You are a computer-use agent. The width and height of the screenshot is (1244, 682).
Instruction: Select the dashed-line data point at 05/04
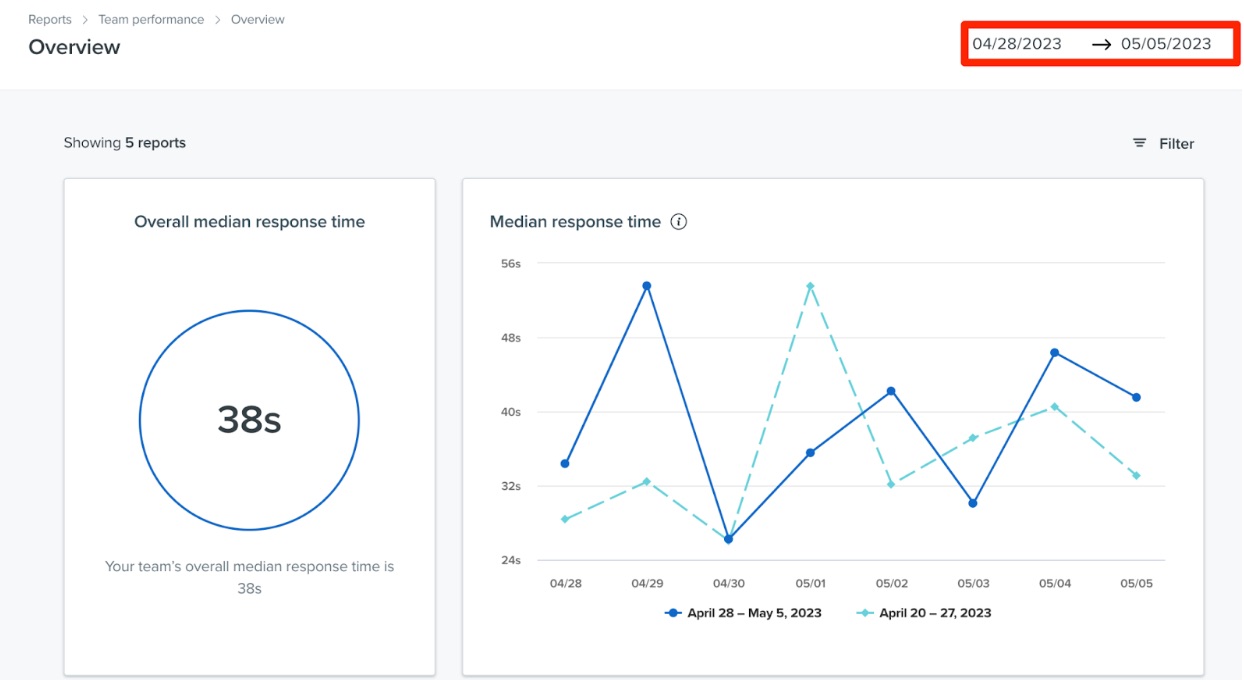(x=1054, y=407)
